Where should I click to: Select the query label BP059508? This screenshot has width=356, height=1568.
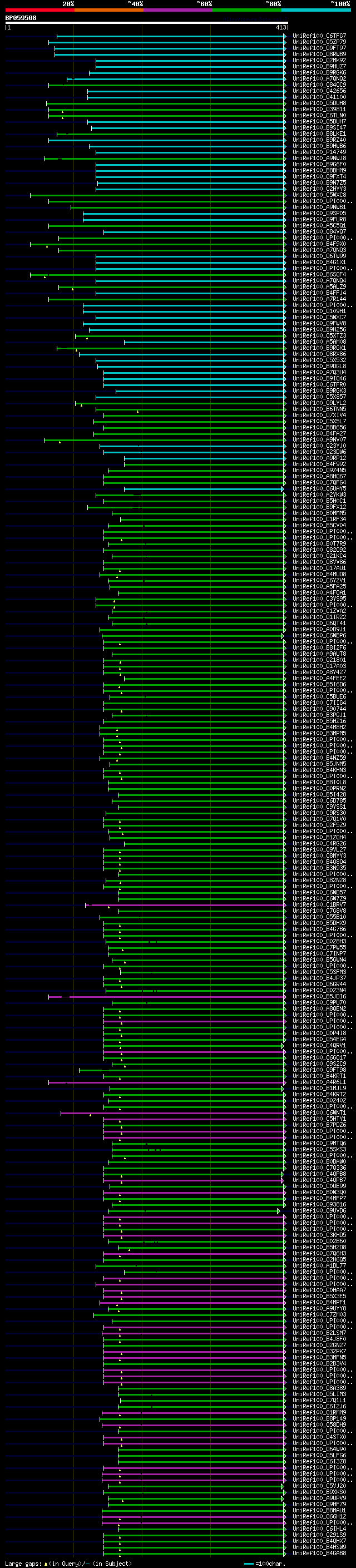21,18
